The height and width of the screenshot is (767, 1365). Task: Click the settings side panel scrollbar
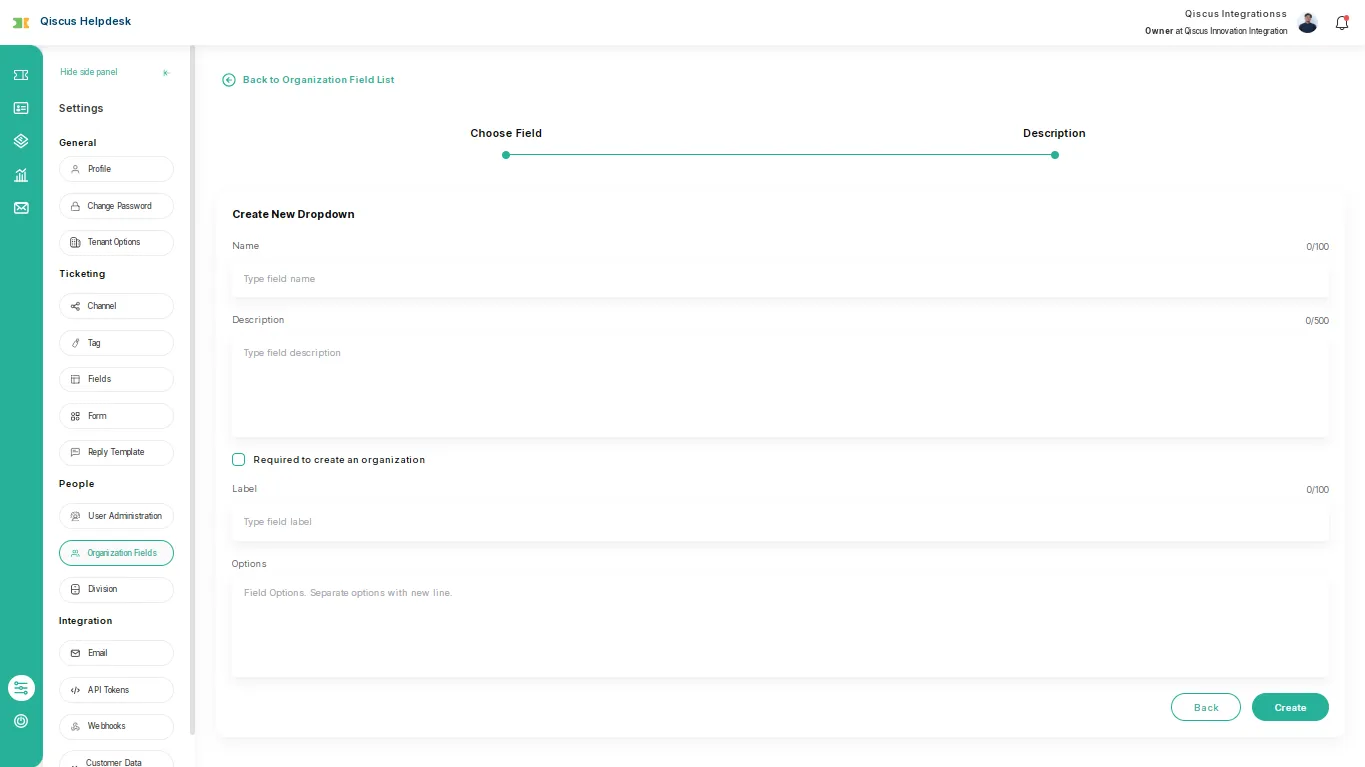point(192,390)
